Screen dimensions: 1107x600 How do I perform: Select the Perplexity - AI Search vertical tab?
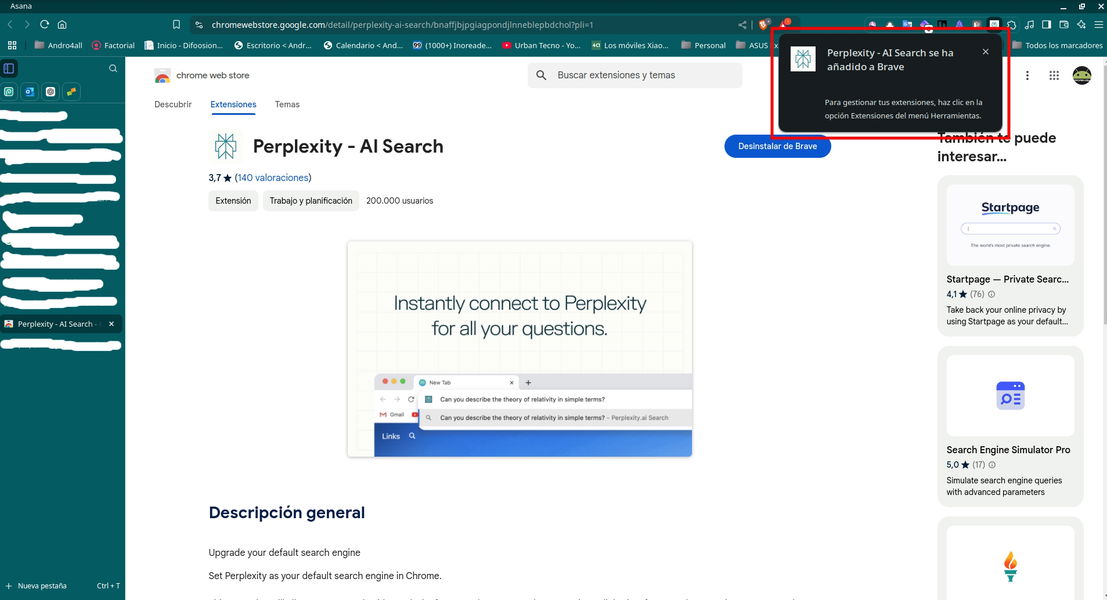61,324
